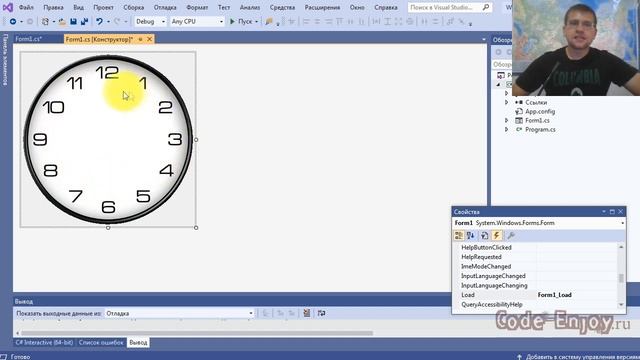Start debugging with the Пуск button

click(241, 21)
